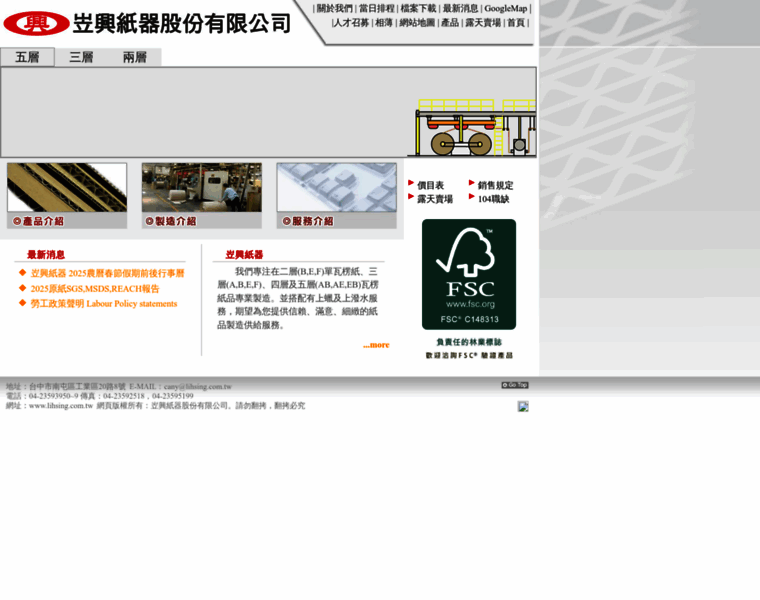
Task: Click the orange diamond beside Labour Policy
Action: pos(22,303)
